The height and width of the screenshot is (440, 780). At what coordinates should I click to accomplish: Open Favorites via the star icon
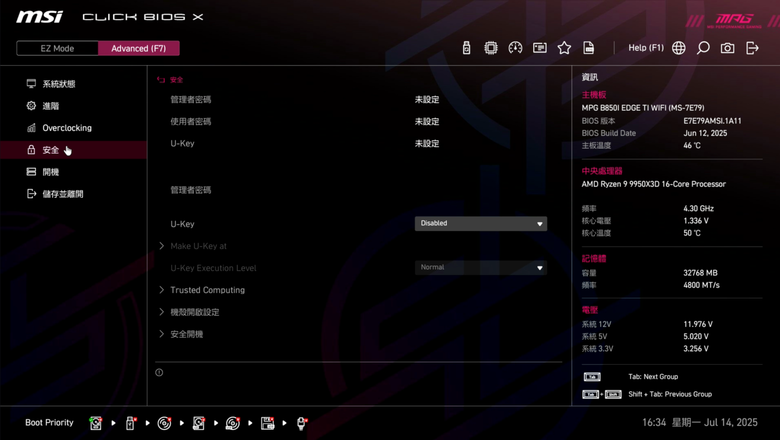coord(564,48)
